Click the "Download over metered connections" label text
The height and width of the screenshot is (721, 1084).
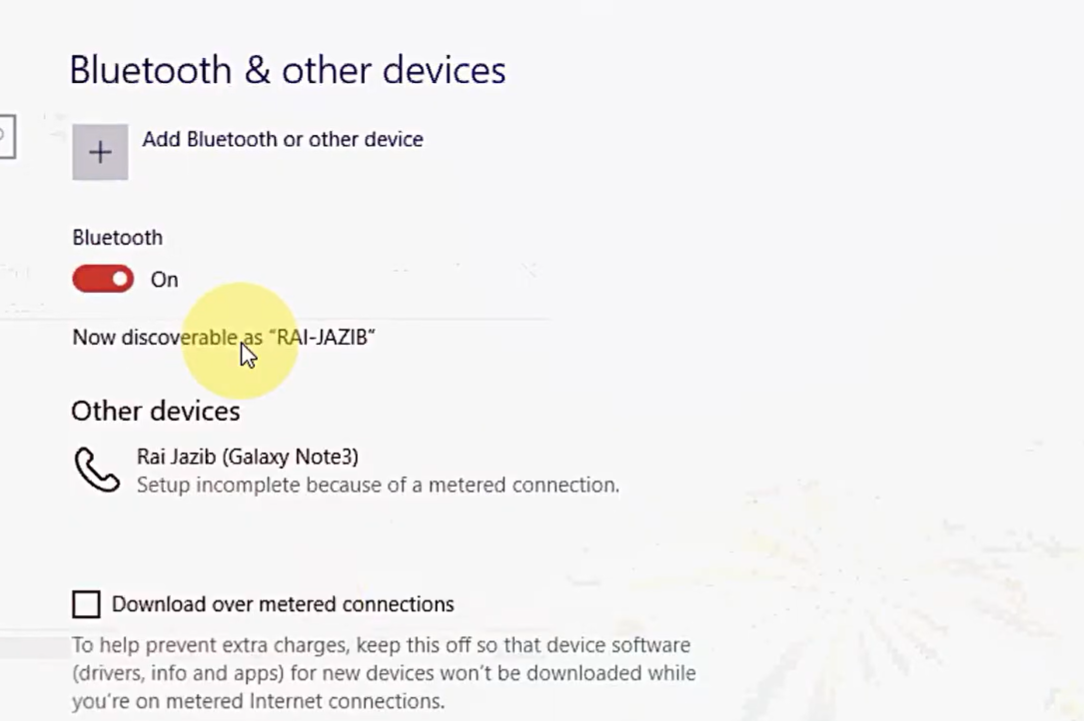tap(282, 604)
